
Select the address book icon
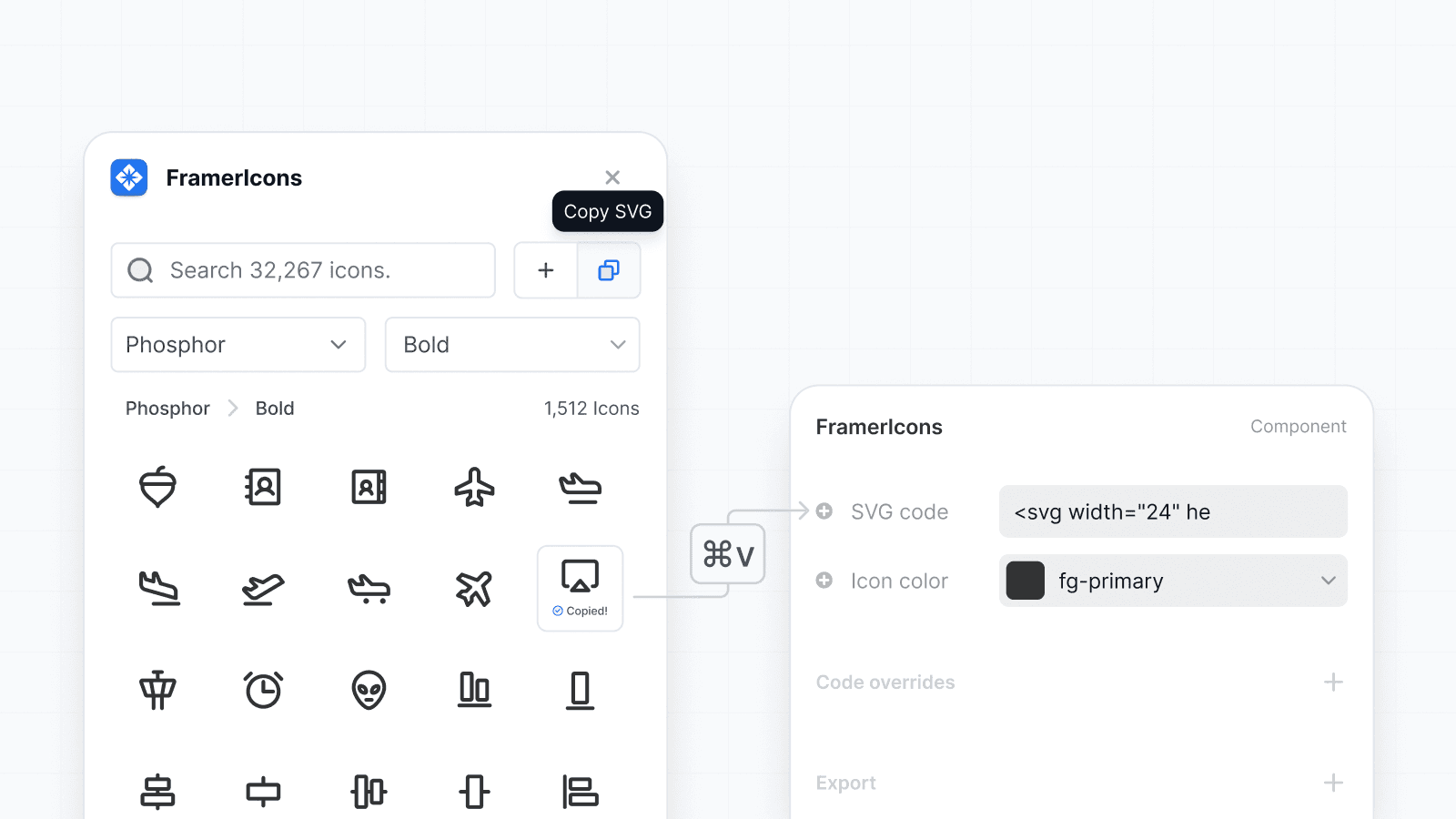coord(263,487)
